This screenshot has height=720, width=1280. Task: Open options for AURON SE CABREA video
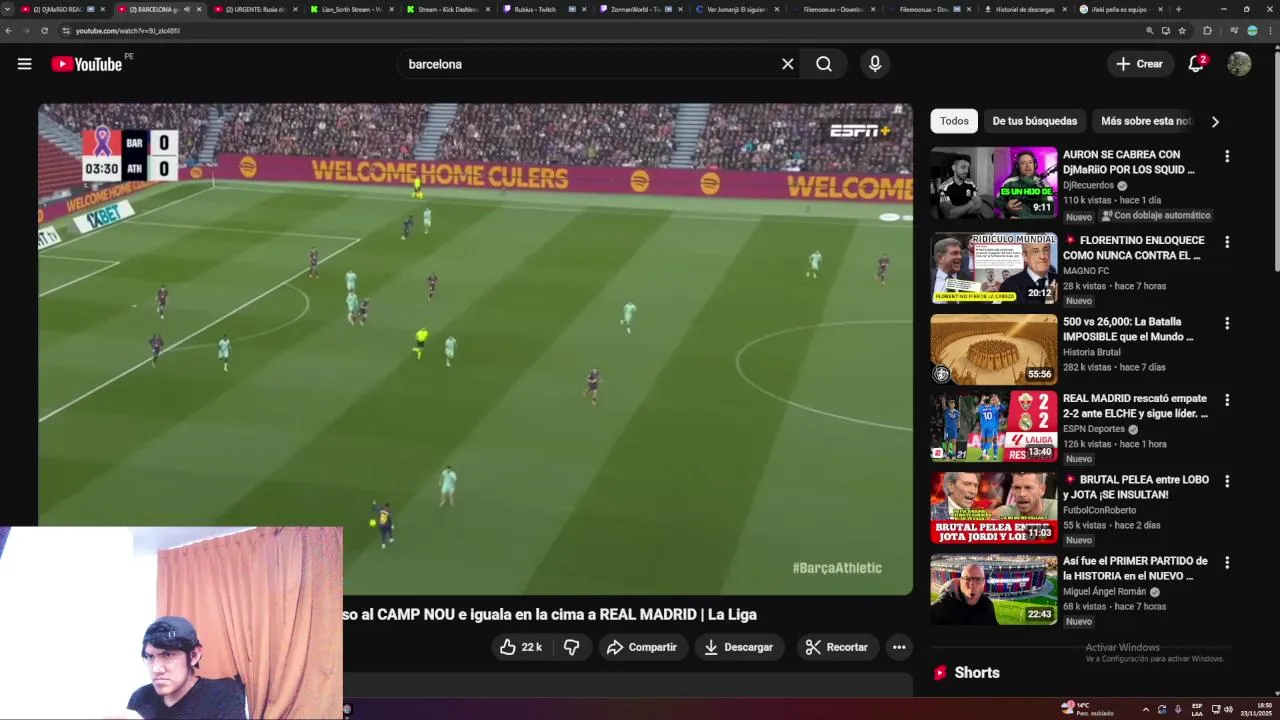pyautogui.click(x=1227, y=156)
